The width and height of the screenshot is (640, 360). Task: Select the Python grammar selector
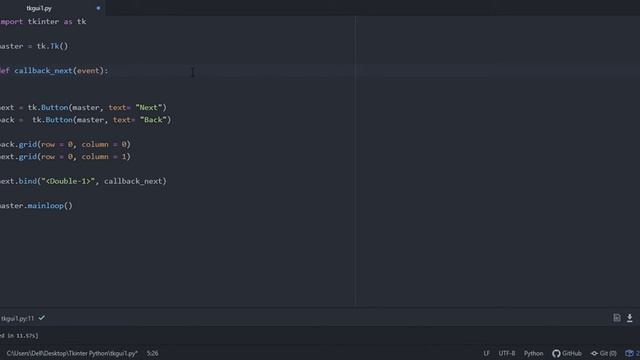(533, 353)
